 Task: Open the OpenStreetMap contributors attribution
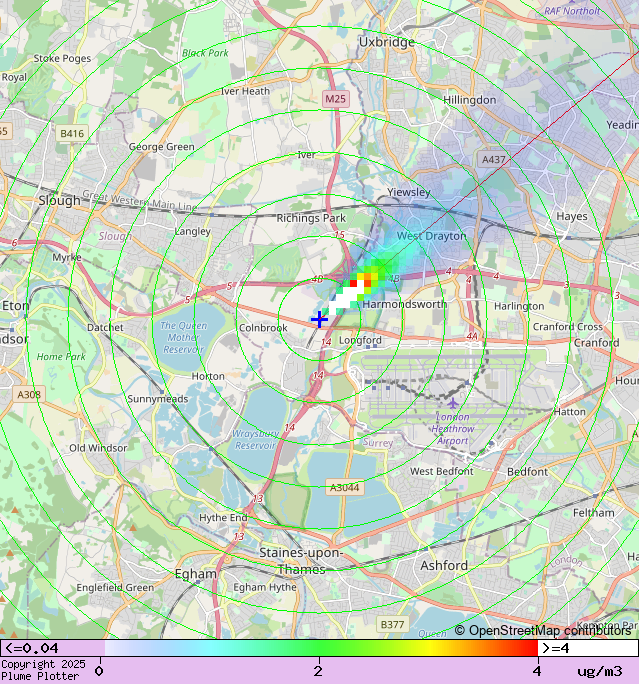(543, 631)
